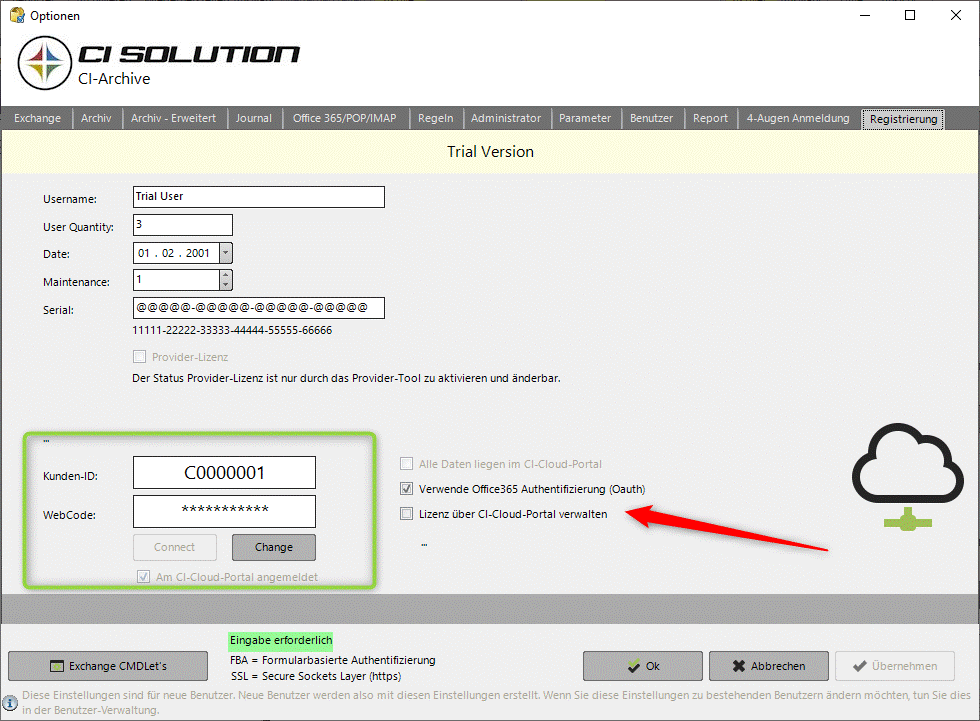
Task: Click the Optionen window title icon
Action: pyautogui.click(x=16, y=16)
